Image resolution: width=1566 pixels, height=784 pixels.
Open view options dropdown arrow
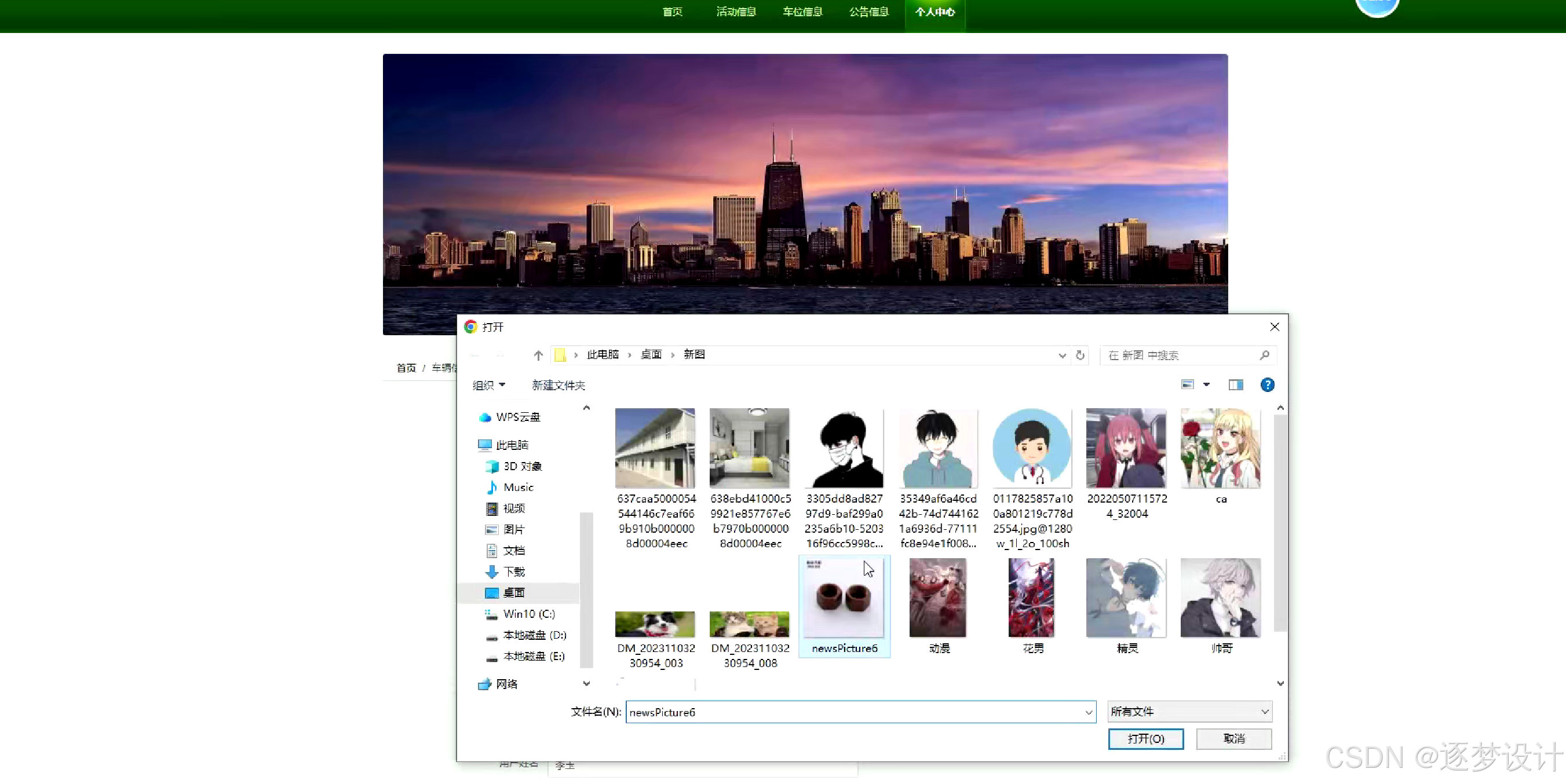tap(1207, 384)
